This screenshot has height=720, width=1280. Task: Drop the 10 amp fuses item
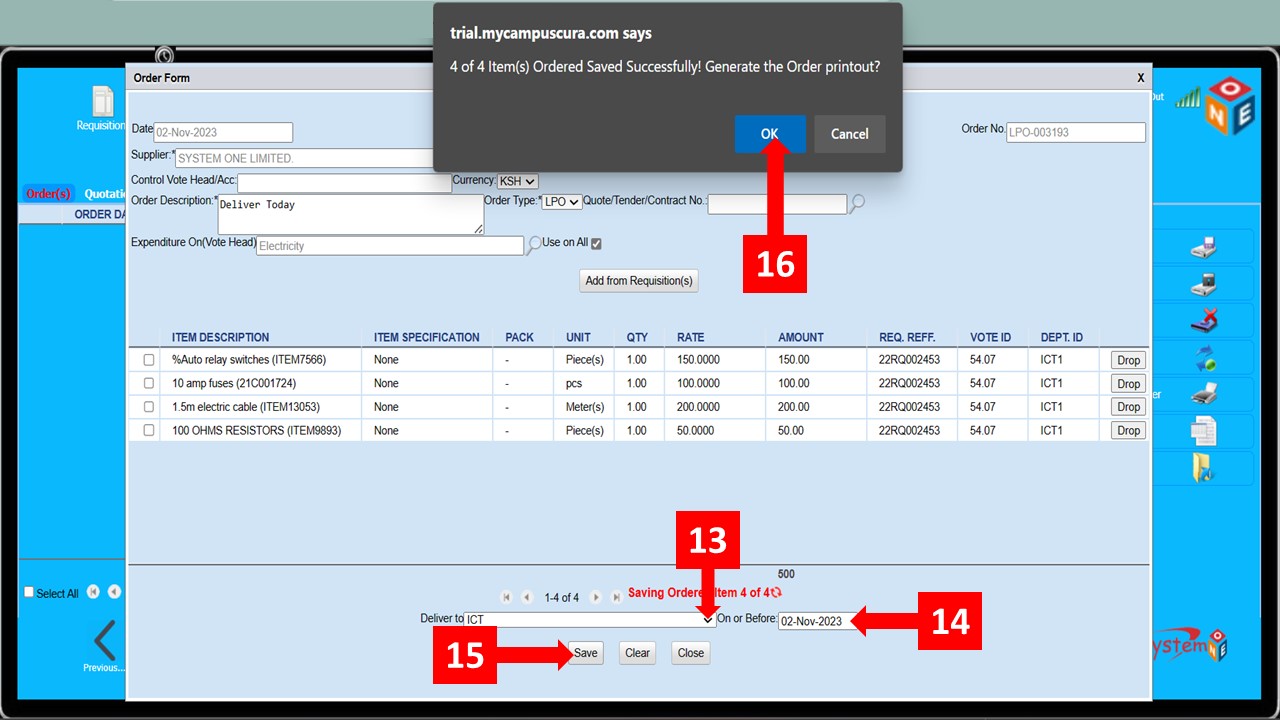point(1128,384)
